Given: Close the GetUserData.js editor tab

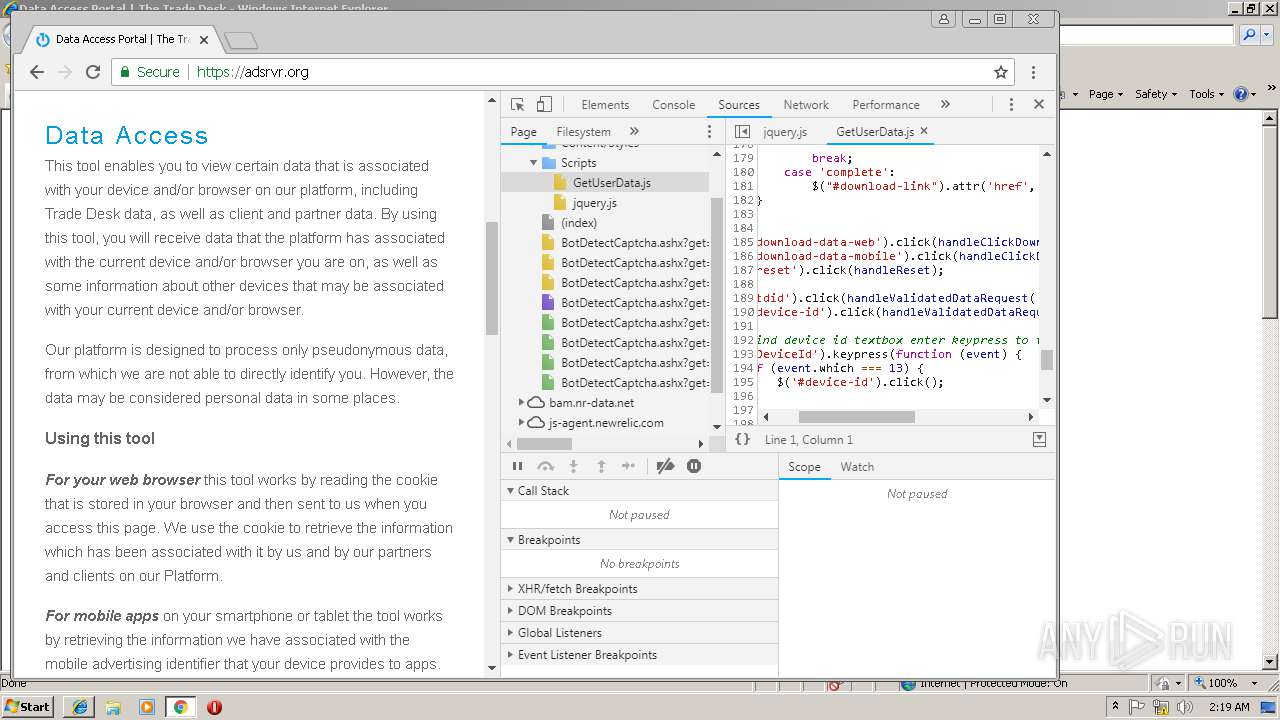Looking at the screenshot, I should coord(924,131).
